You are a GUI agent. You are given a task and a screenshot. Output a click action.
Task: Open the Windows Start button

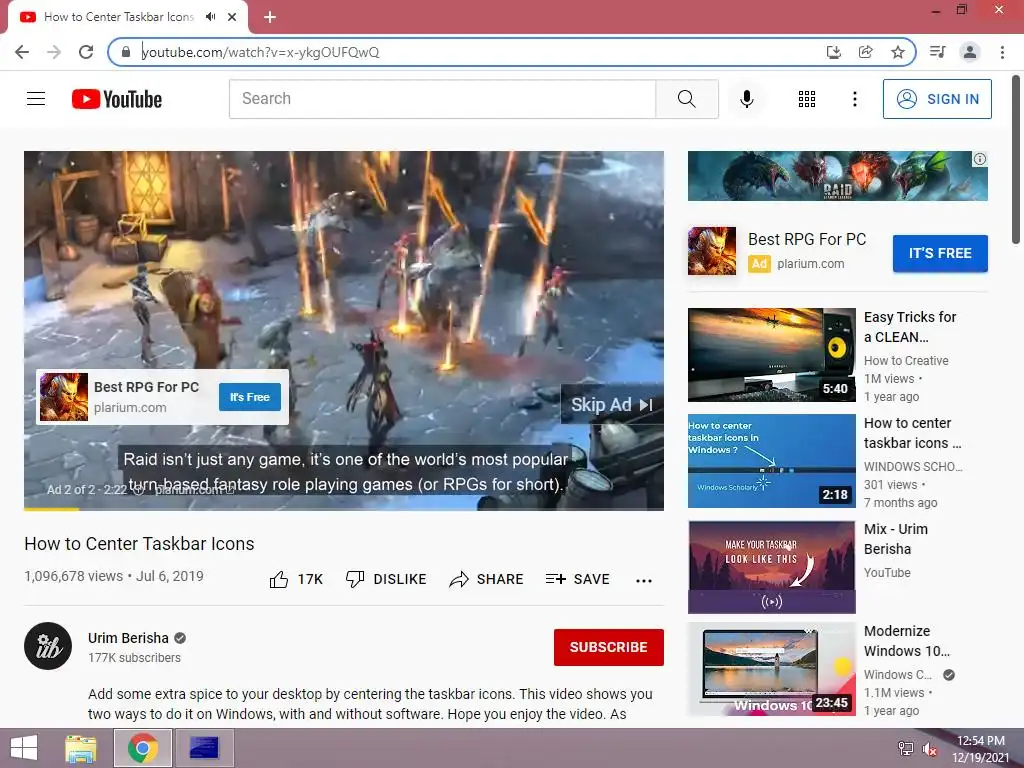(x=24, y=748)
